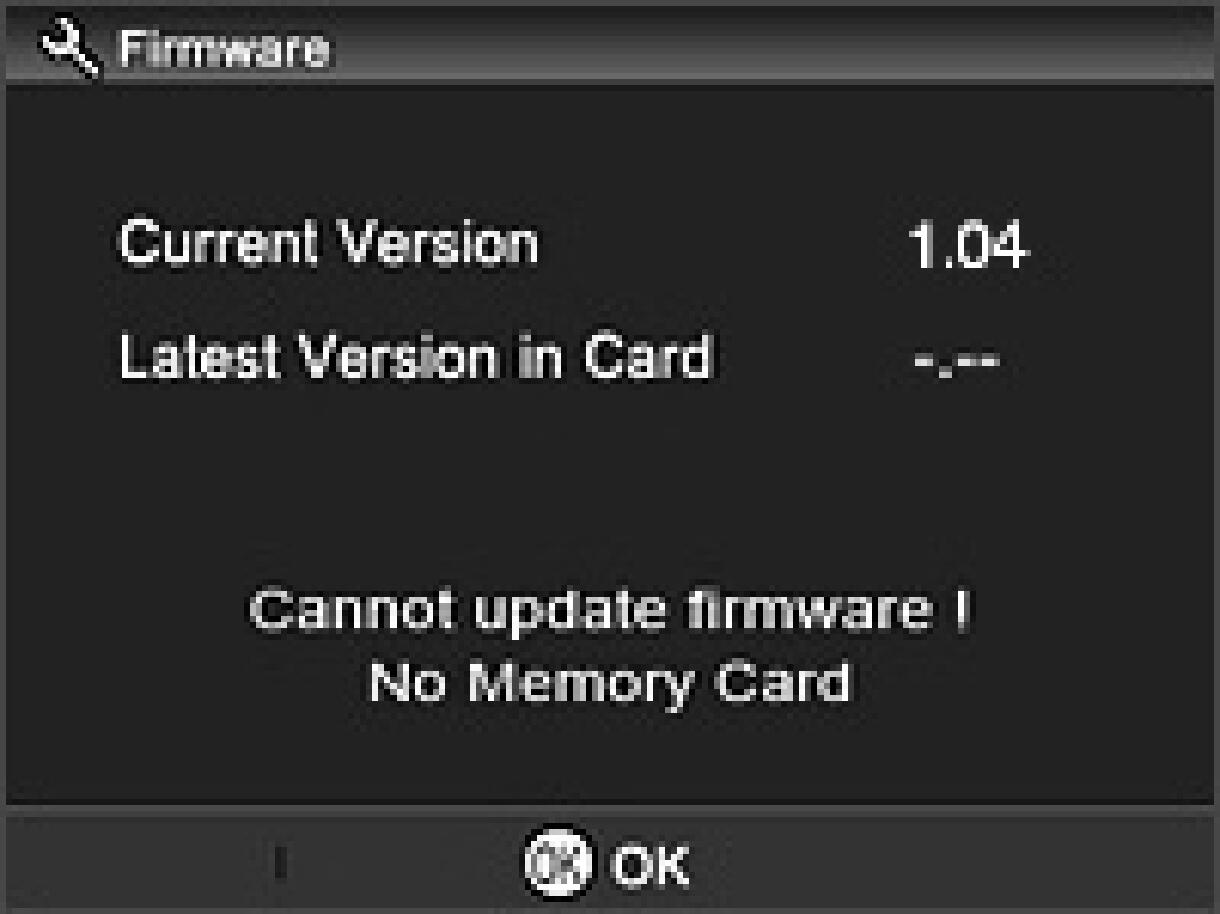The image size is (1220, 914).
Task: Click the word Current in first row
Action: (218, 243)
